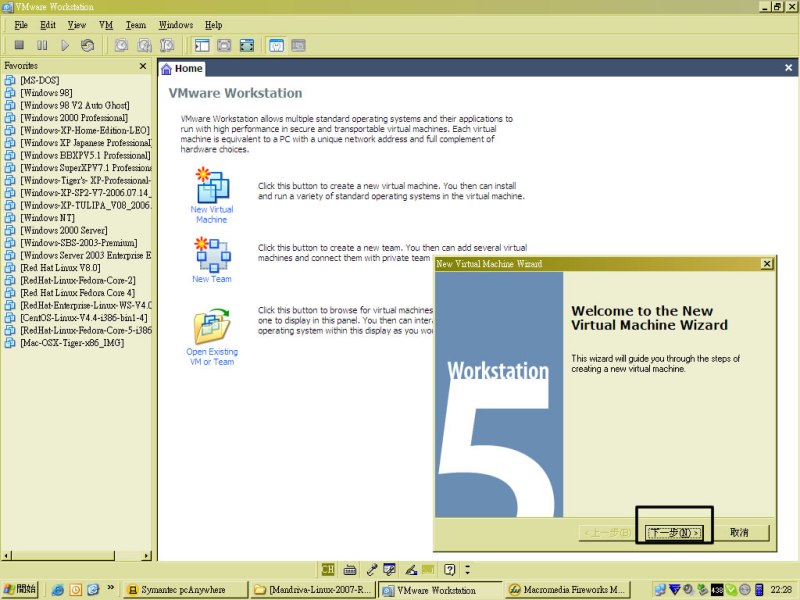This screenshot has height=600, width=800.
Task: Select [Red Hat Linux V8.0] in Favorites
Action: pyautogui.click(x=60, y=268)
